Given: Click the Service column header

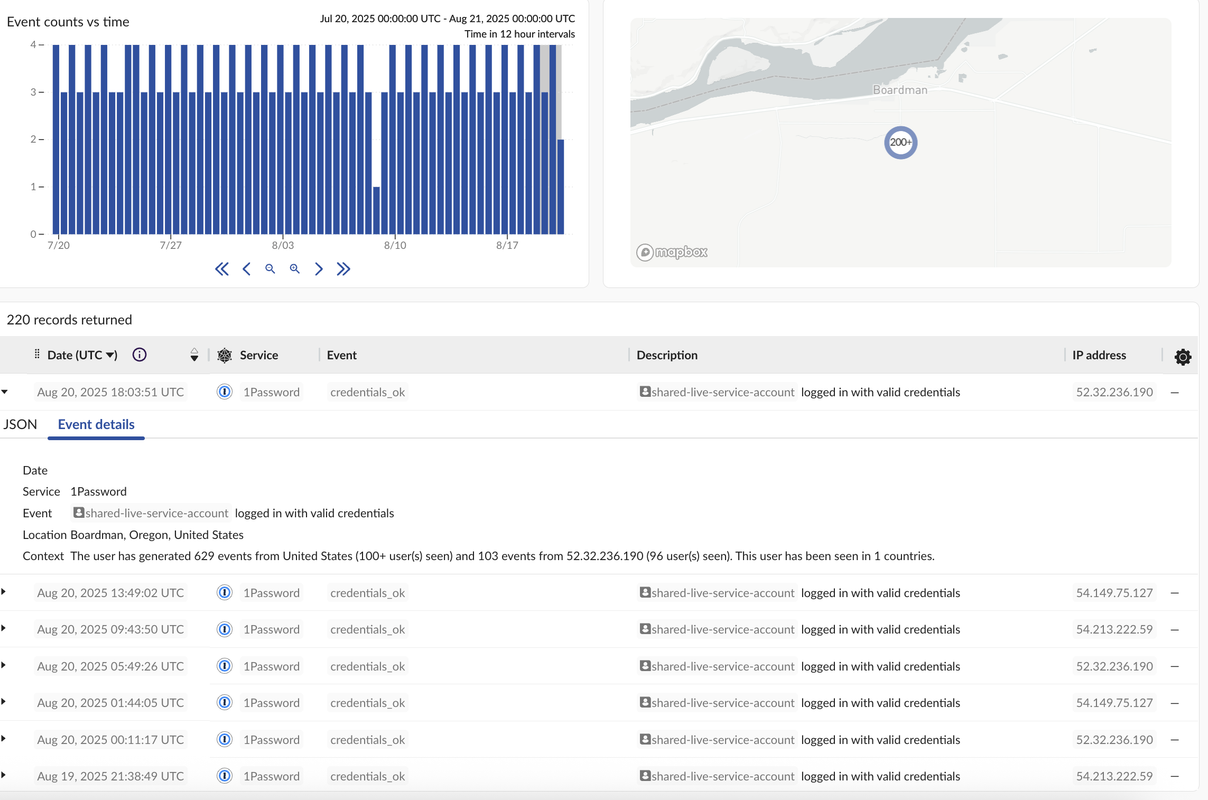Looking at the screenshot, I should tap(259, 355).
